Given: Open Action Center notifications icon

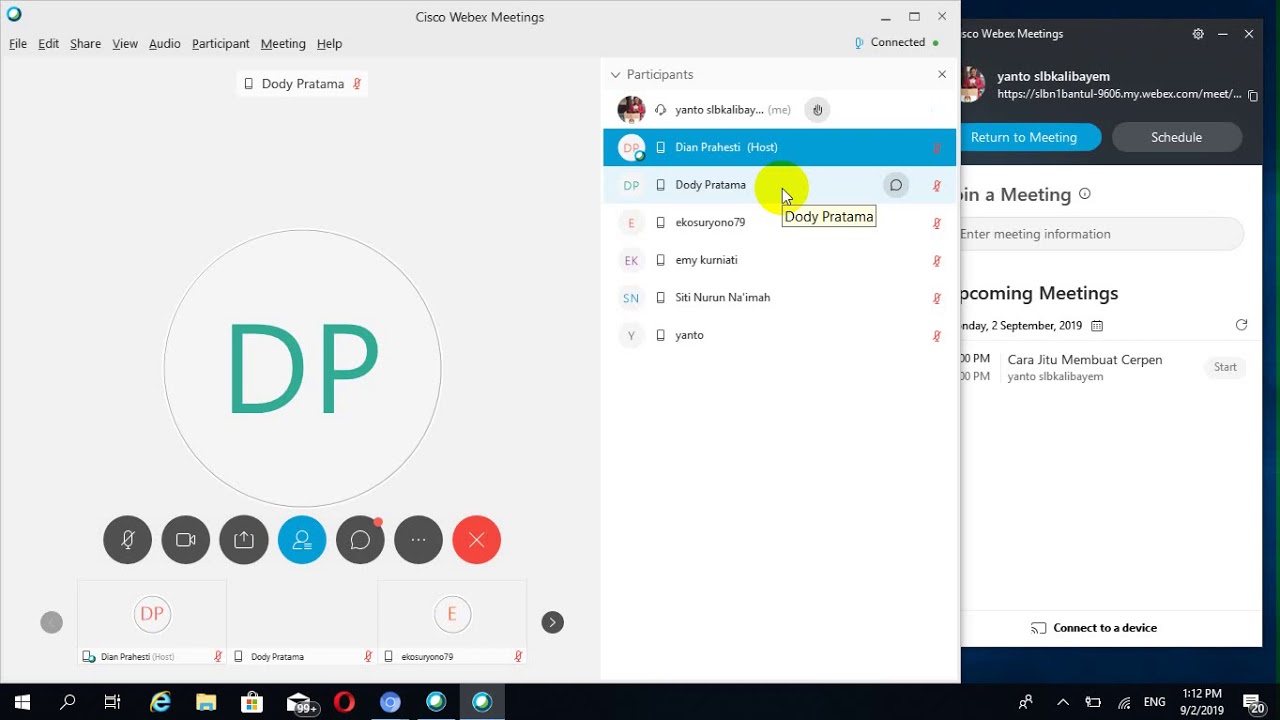Looking at the screenshot, I should click(1252, 702).
